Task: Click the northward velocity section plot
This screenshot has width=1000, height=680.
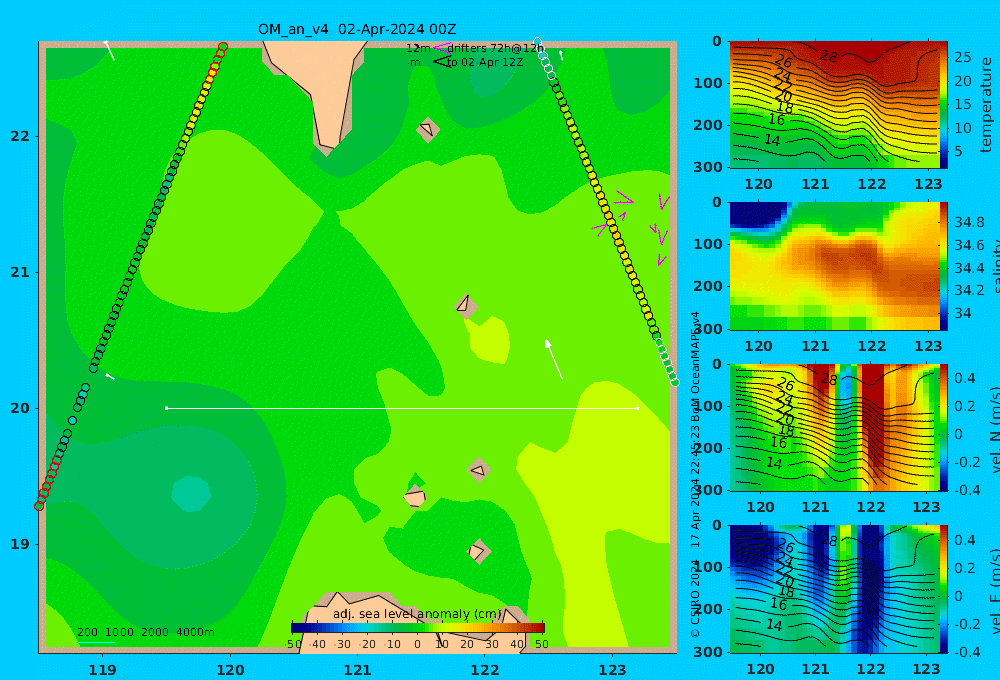Action: [x=834, y=427]
